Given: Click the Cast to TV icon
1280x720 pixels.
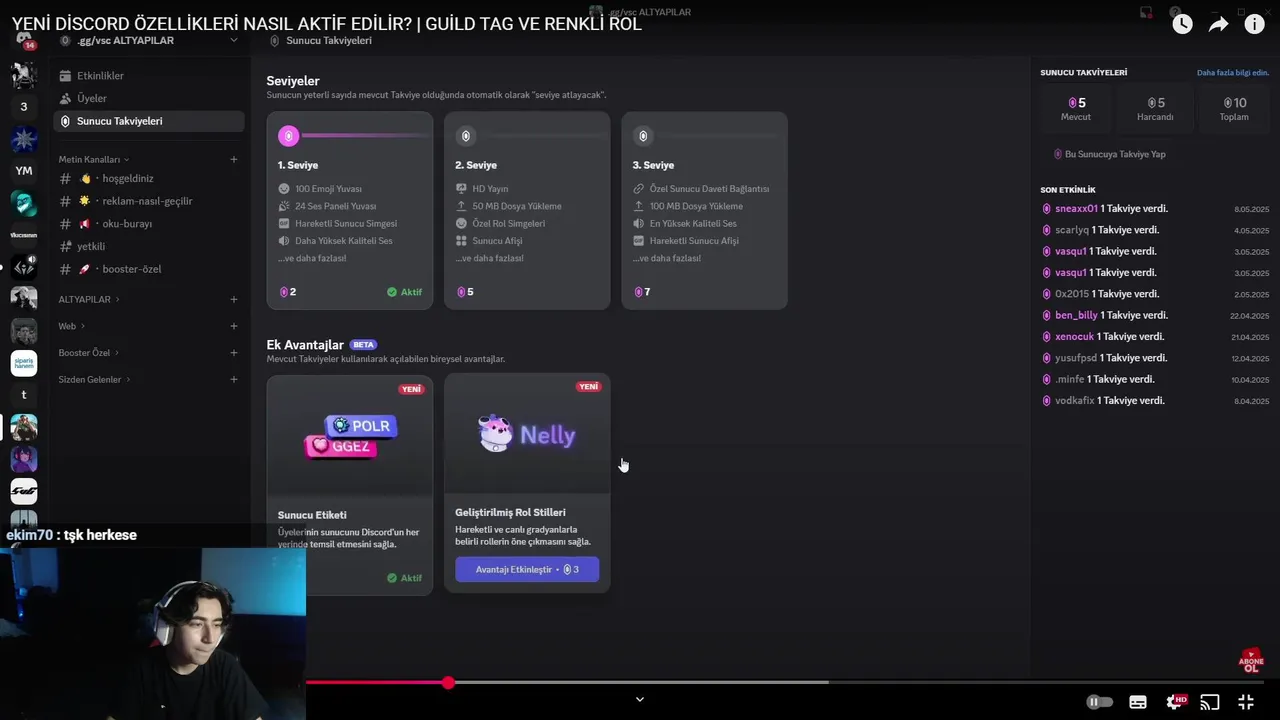Looking at the screenshot, I should pos(1210,702).
